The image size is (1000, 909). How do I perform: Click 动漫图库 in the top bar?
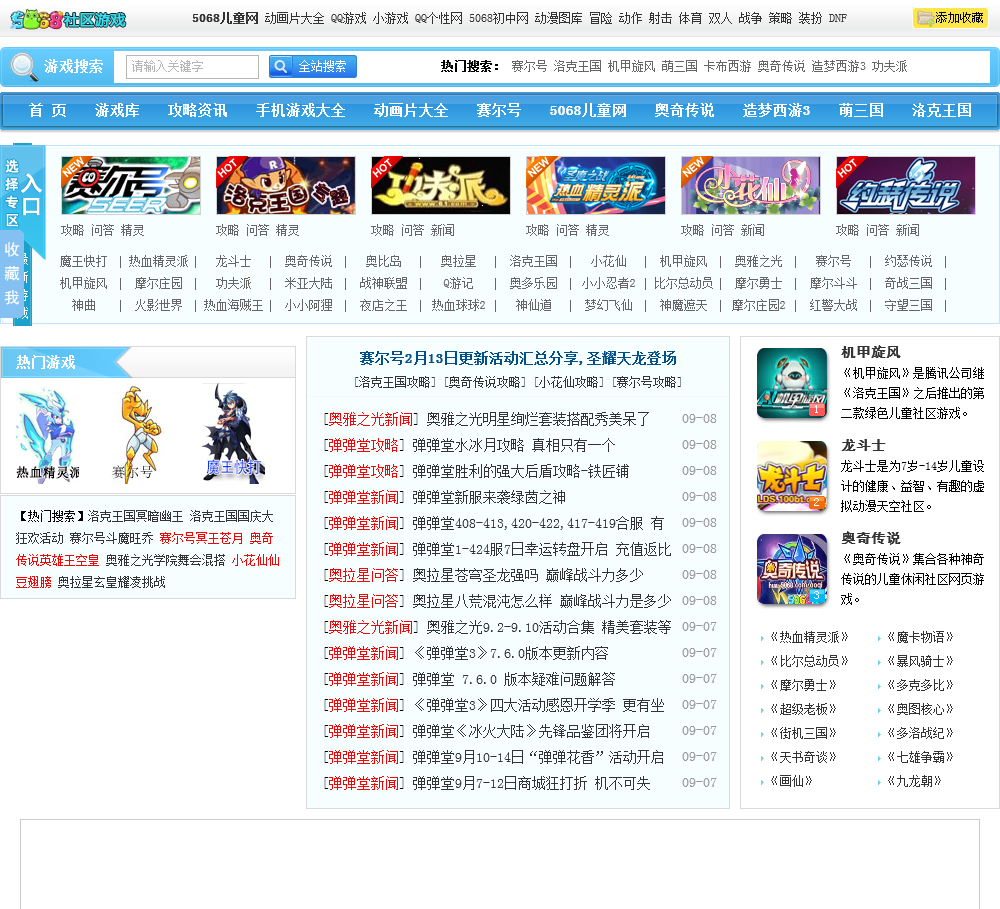[559, 18]
